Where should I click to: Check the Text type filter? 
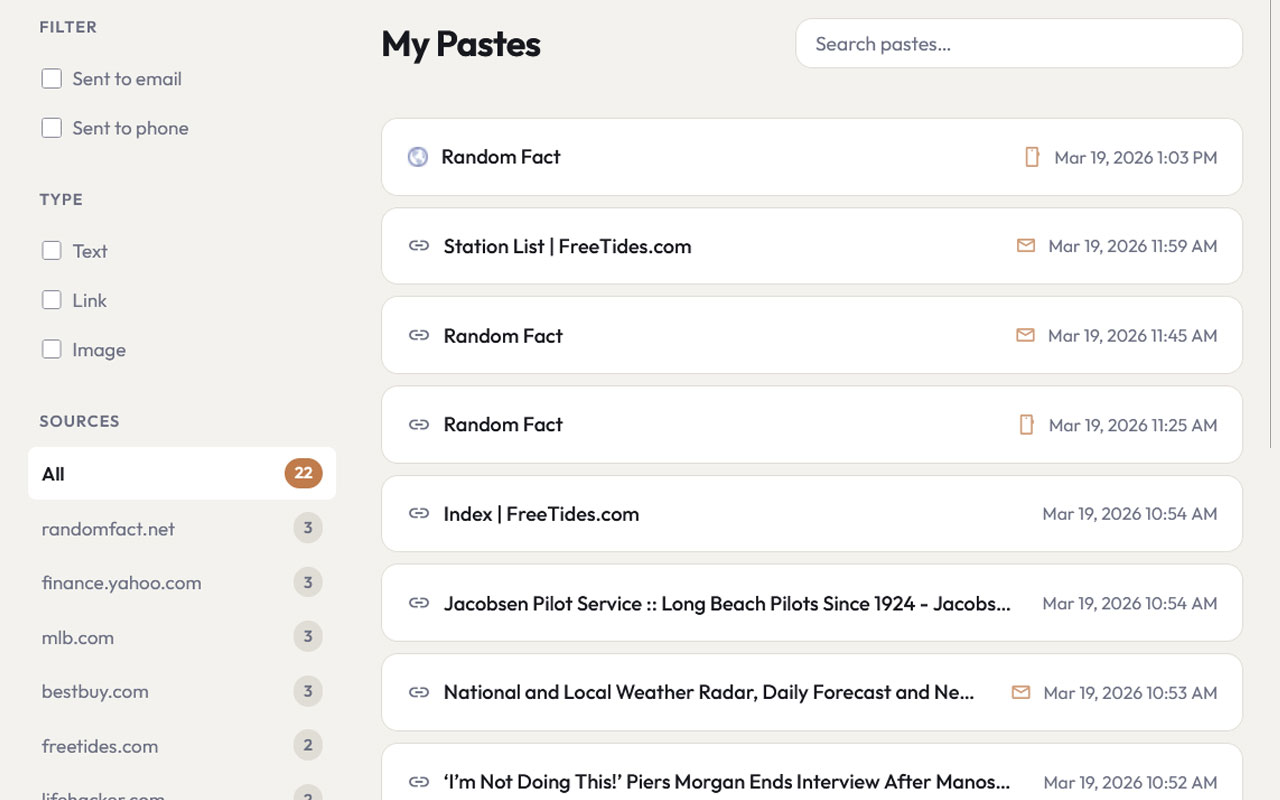click(52, 251)
